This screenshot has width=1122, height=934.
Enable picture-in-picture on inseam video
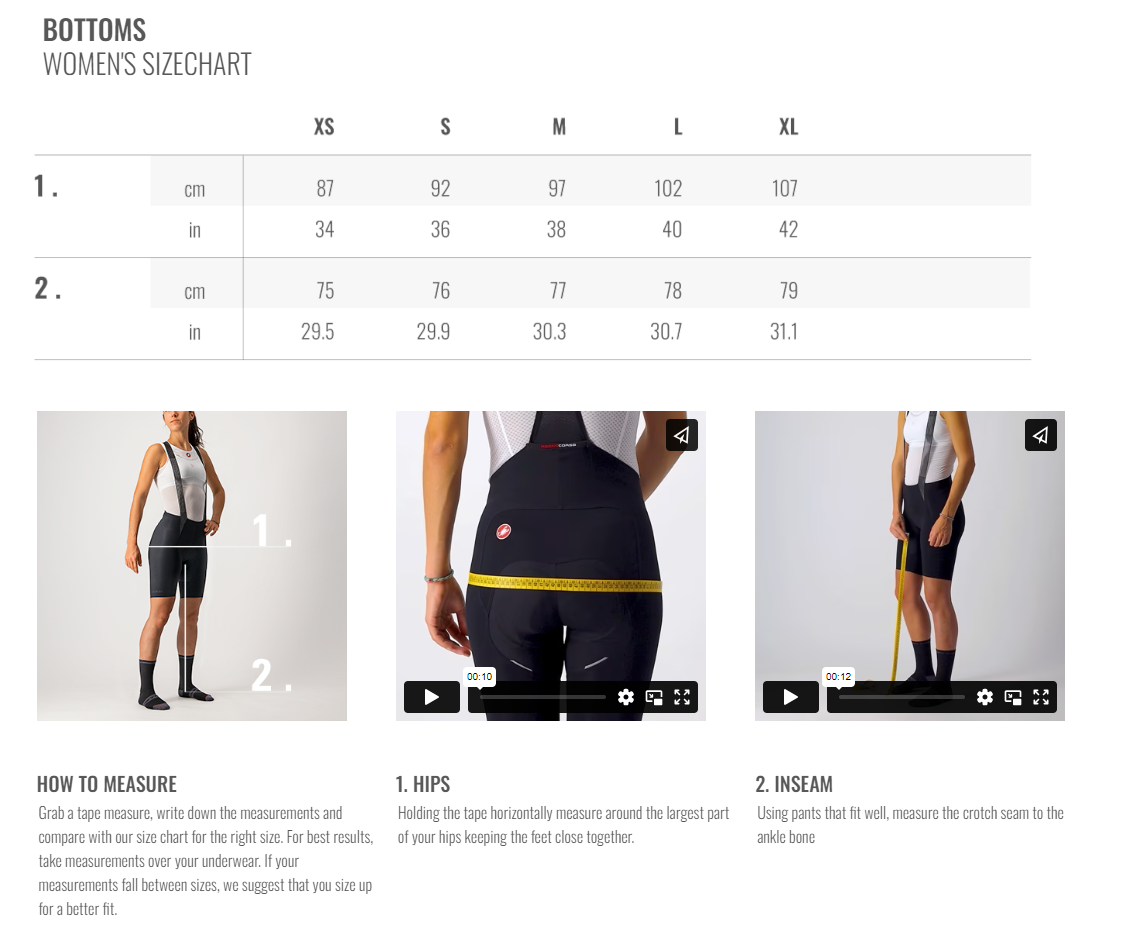(1013, 697)
